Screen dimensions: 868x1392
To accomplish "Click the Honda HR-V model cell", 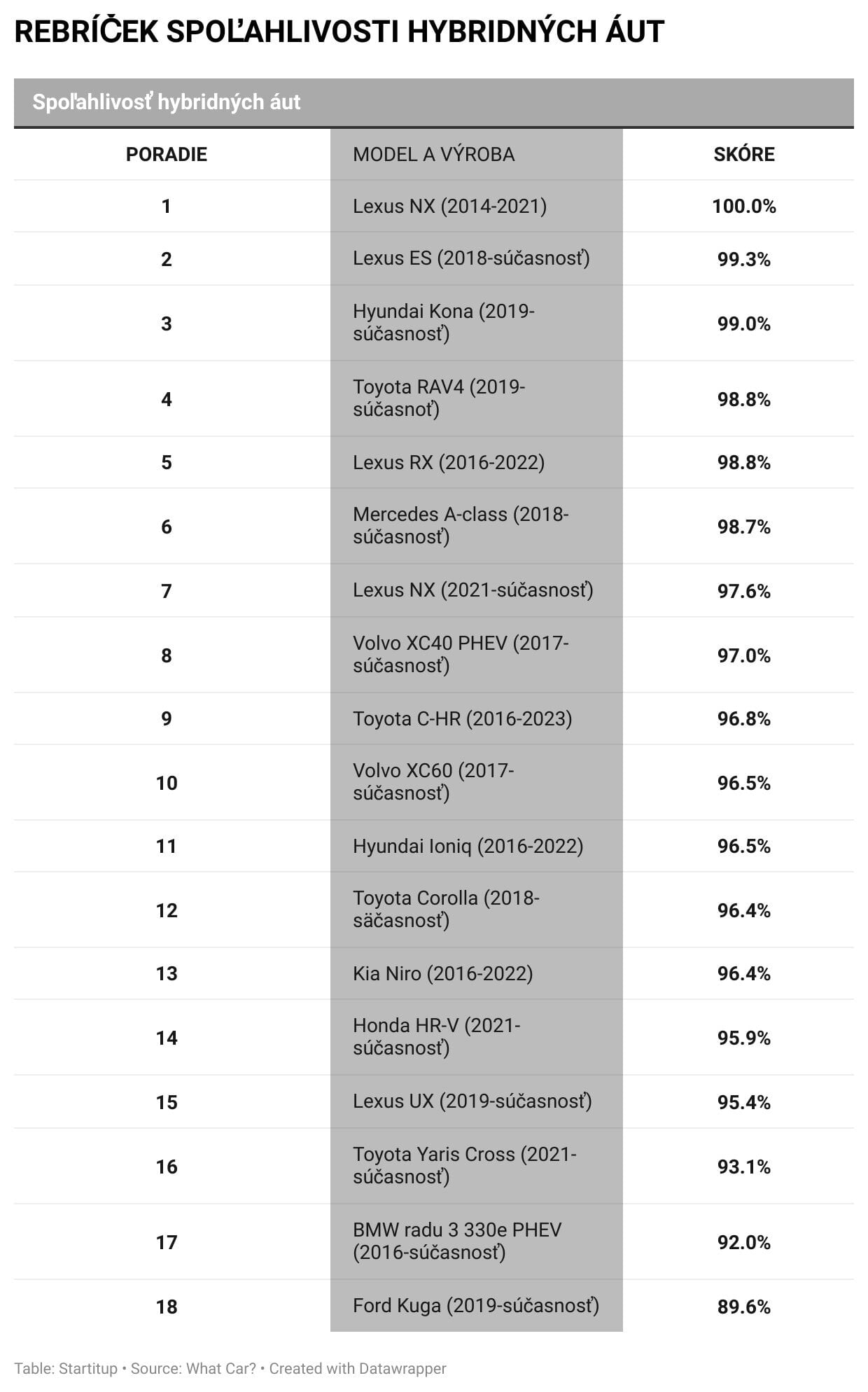I will (x=436, y=1036).
